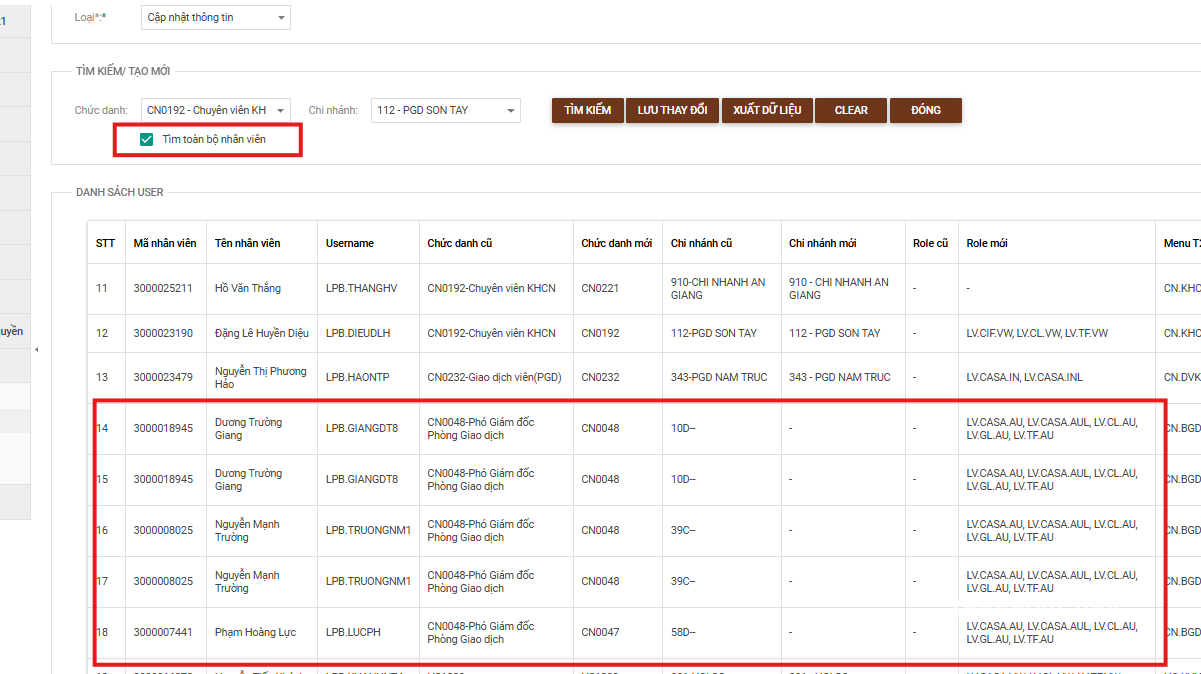
Task: Click role text 'LV.CASA.IN, LV.CASA.INL'
Action: [x=1025, y=377]
